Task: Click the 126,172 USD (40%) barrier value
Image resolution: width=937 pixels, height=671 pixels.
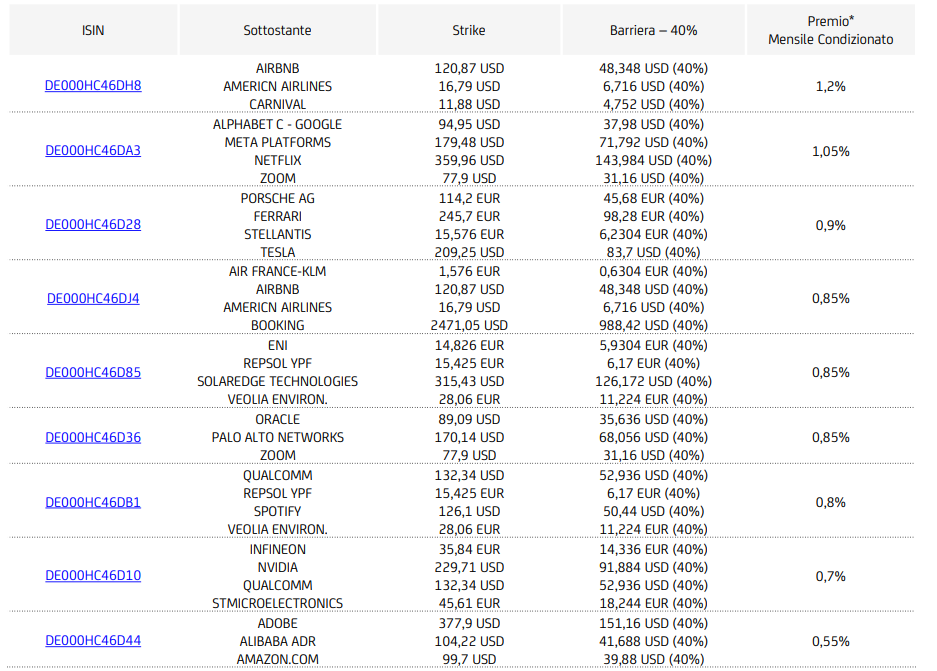Action: point(653,381)
